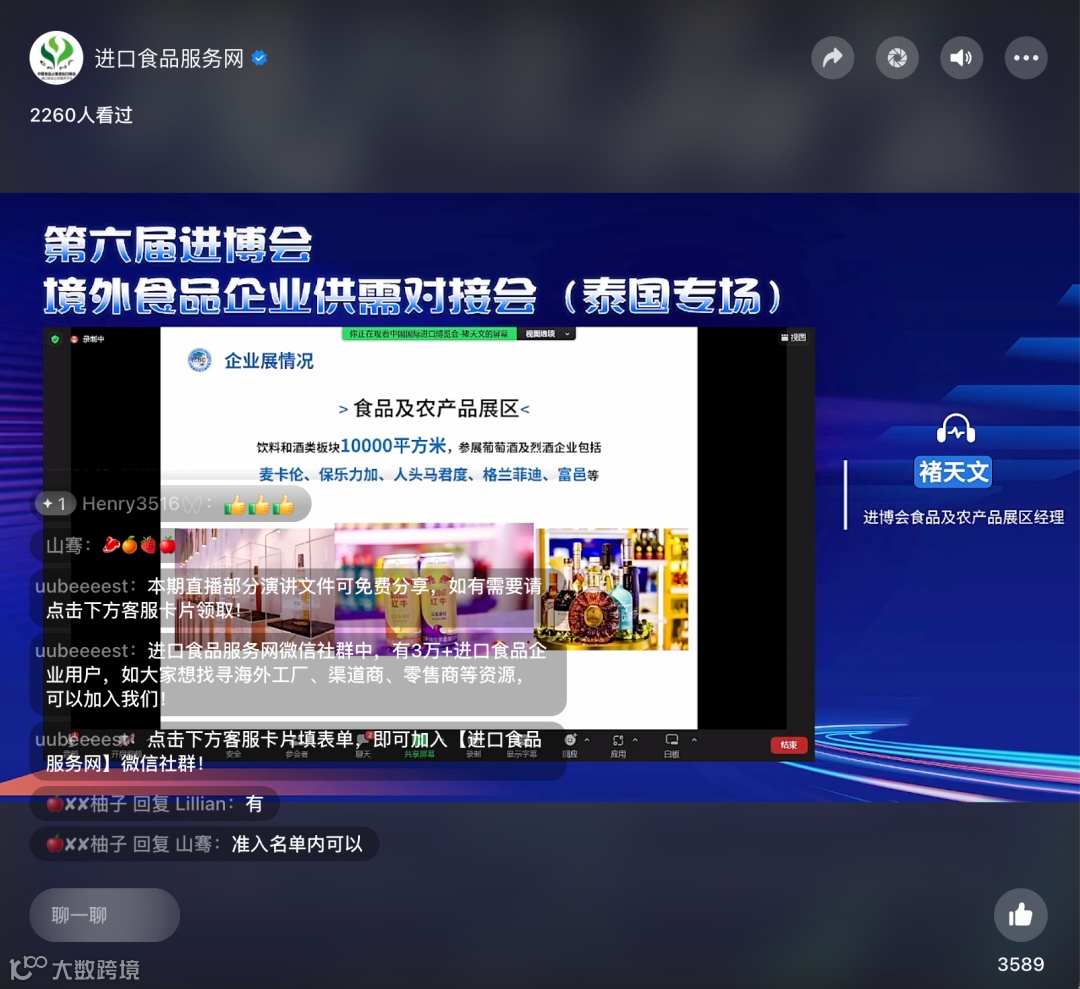Click the 褚天文 speaker name badge
Image resolution: width=1080 pixels, height=989 pixels.
953,472
